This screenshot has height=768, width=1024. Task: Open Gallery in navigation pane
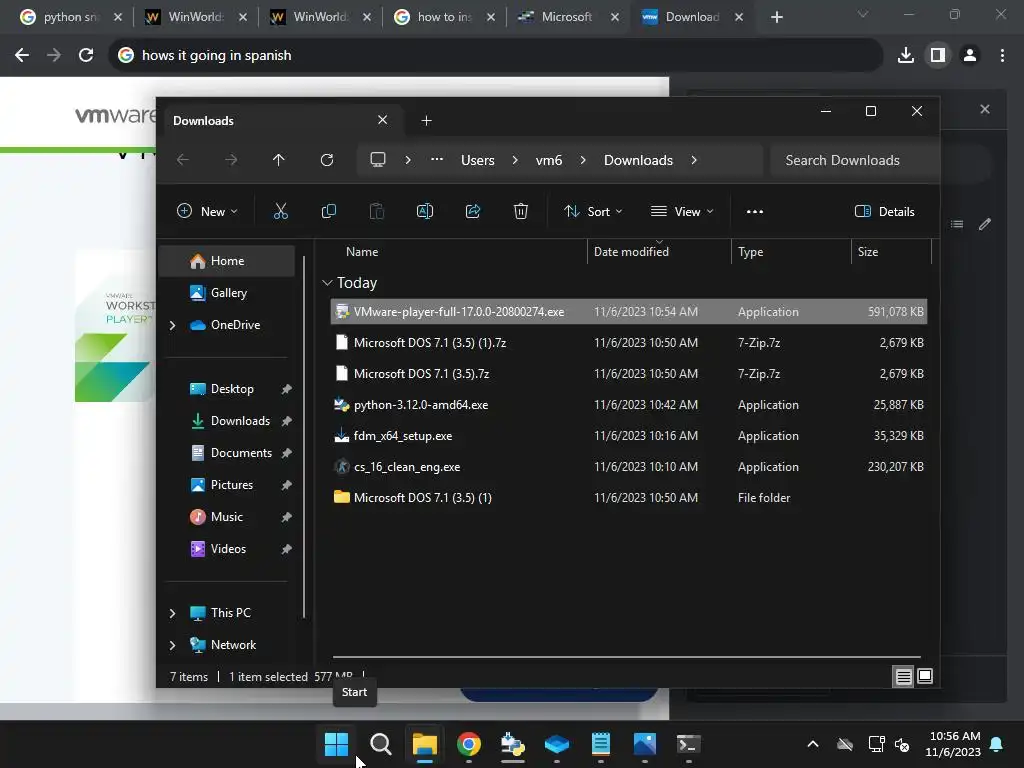click(x=229, y=293)
